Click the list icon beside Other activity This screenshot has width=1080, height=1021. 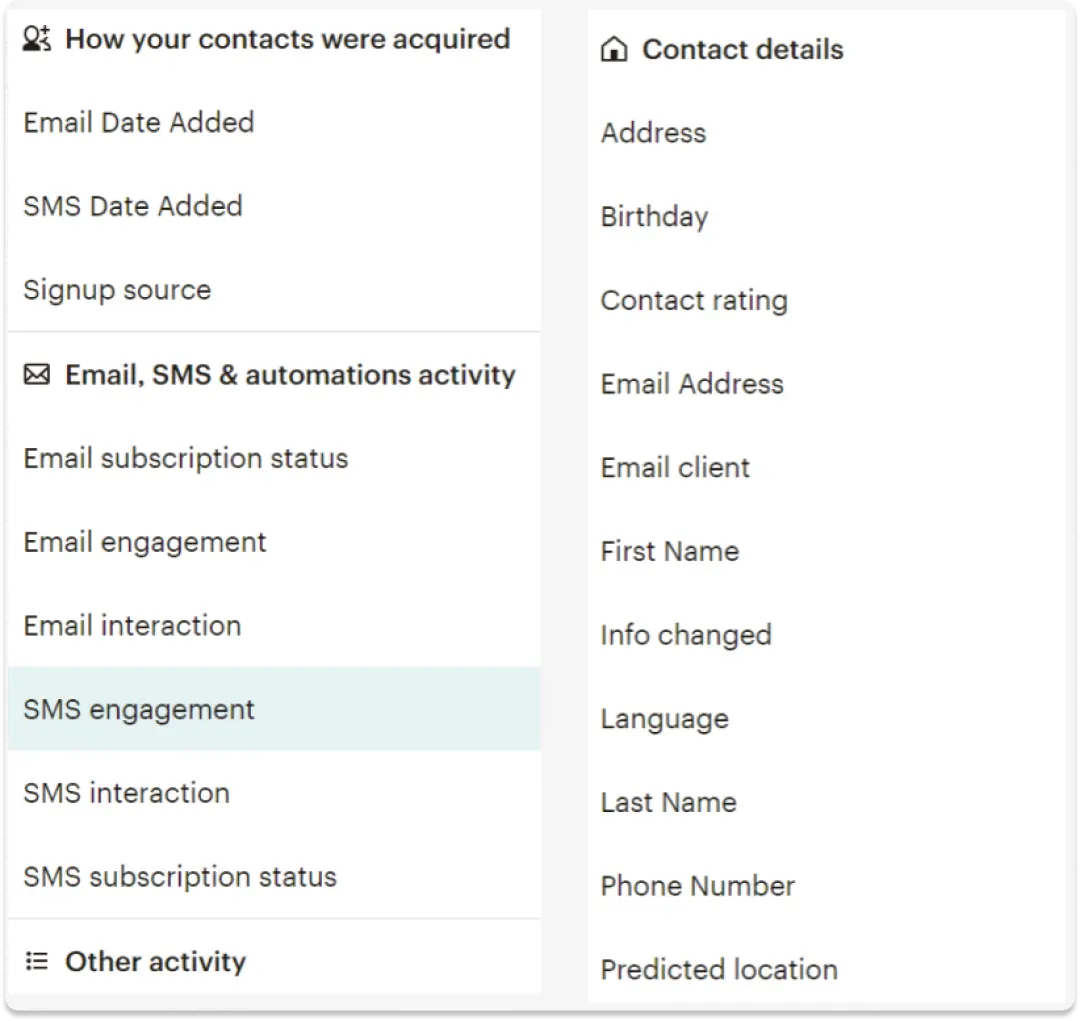(x=37, y=962)
